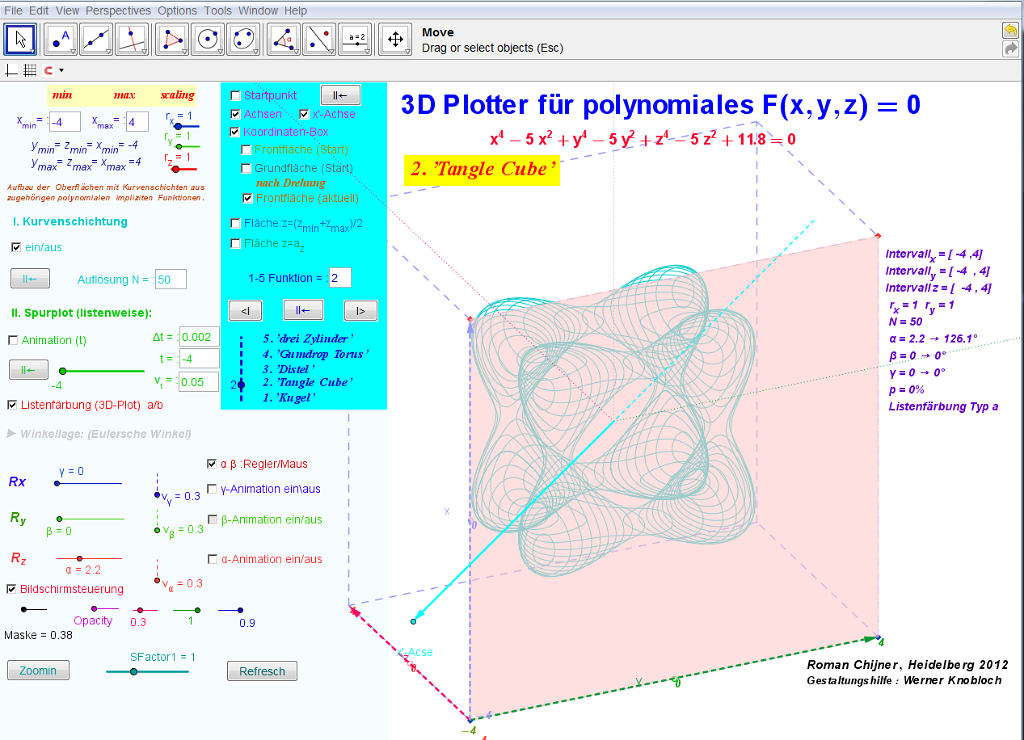Select the Ellipse conic tool
Screen dimensions: 1024x740
coord(243,39)
